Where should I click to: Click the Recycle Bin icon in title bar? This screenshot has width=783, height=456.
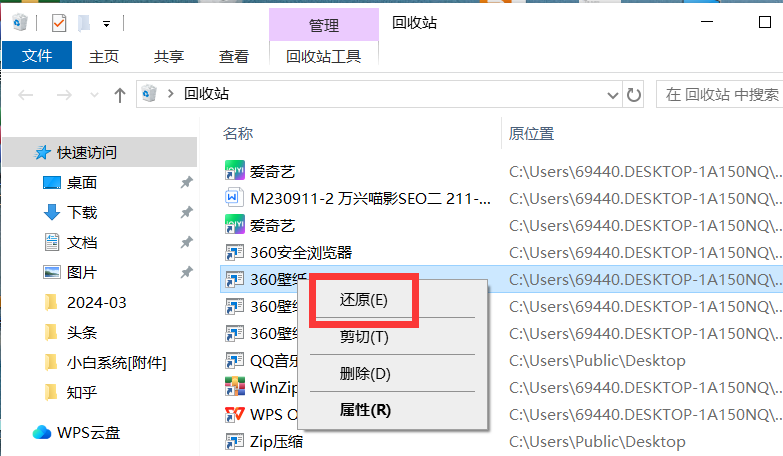20,22
